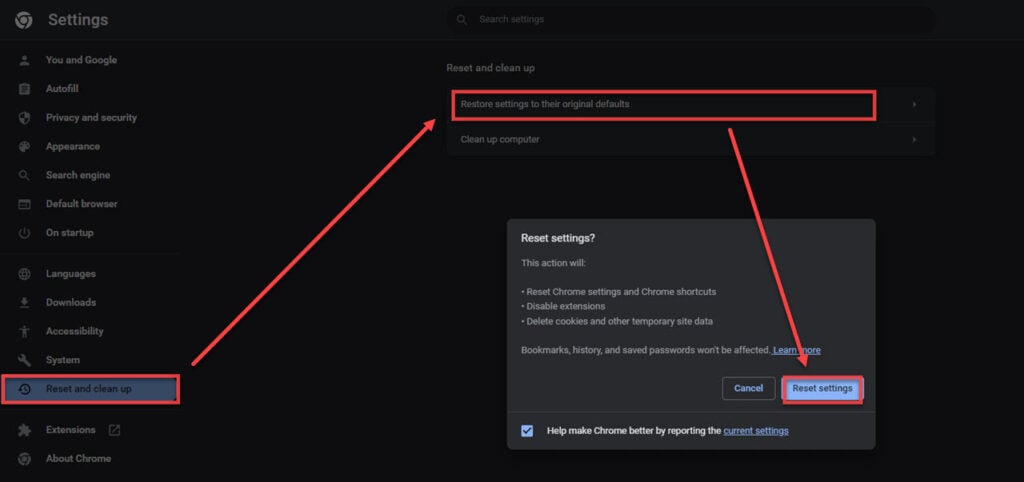Click the chevron next to Clean up computer
This screenshot has height=482, width=1024.
914,139
